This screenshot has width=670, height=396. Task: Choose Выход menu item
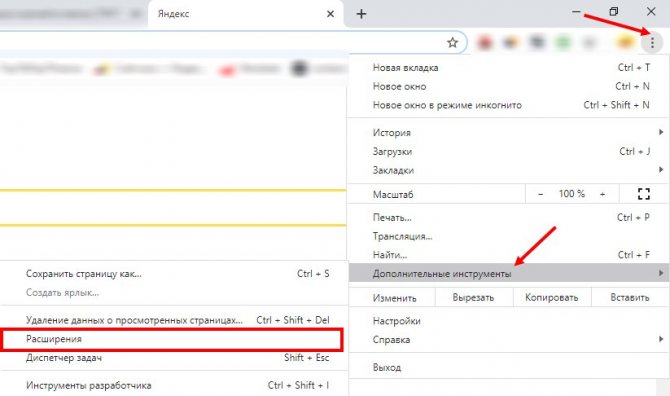(x=508, y=367)
